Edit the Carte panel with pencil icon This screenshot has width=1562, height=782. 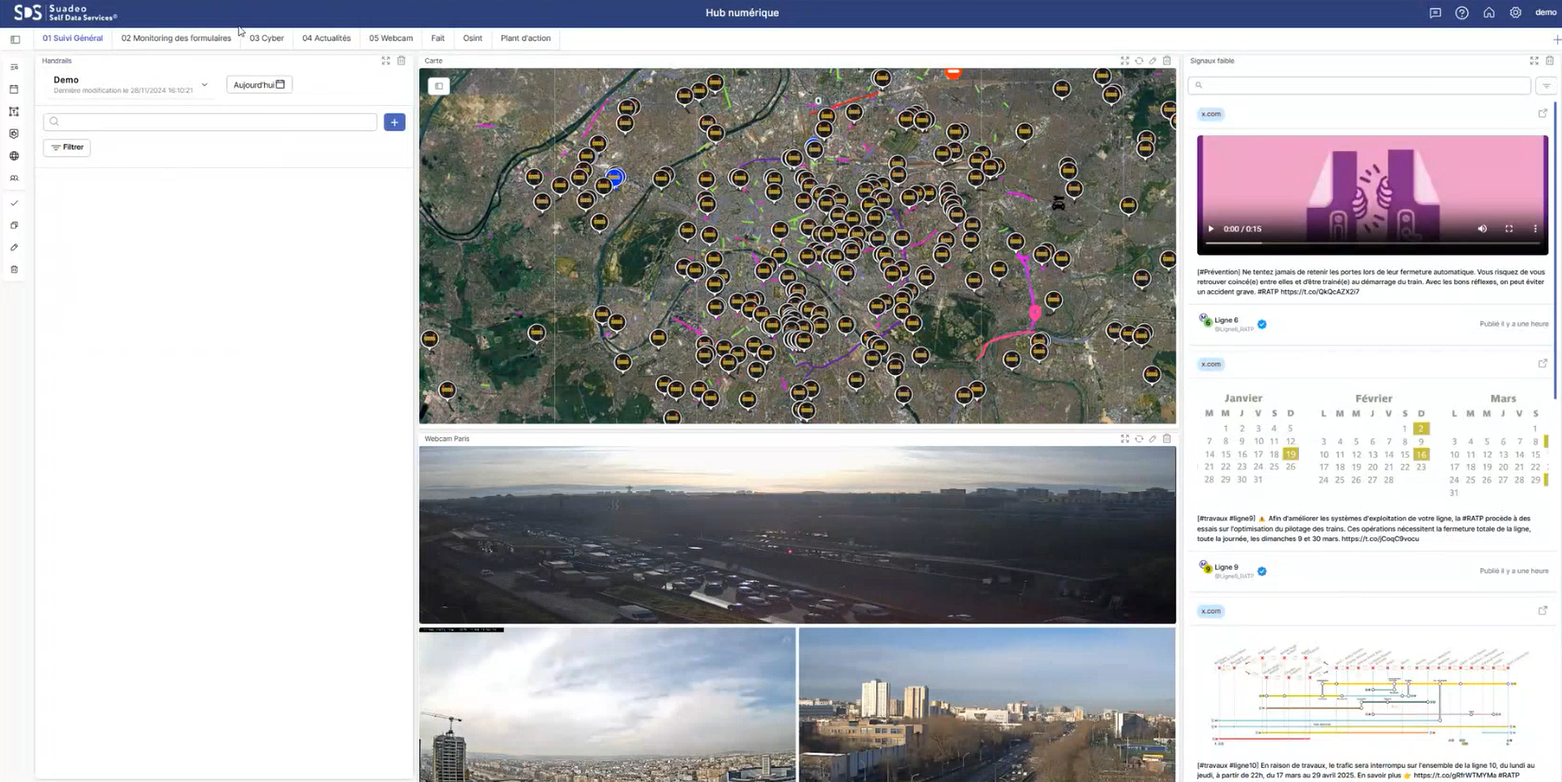(1153, 61)
